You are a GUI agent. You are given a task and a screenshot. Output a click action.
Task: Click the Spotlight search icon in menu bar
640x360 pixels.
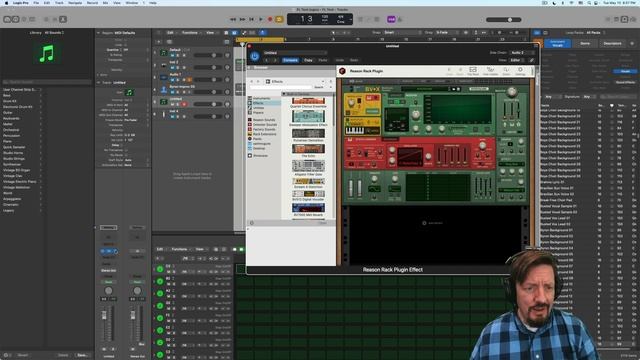pos(589,3)
